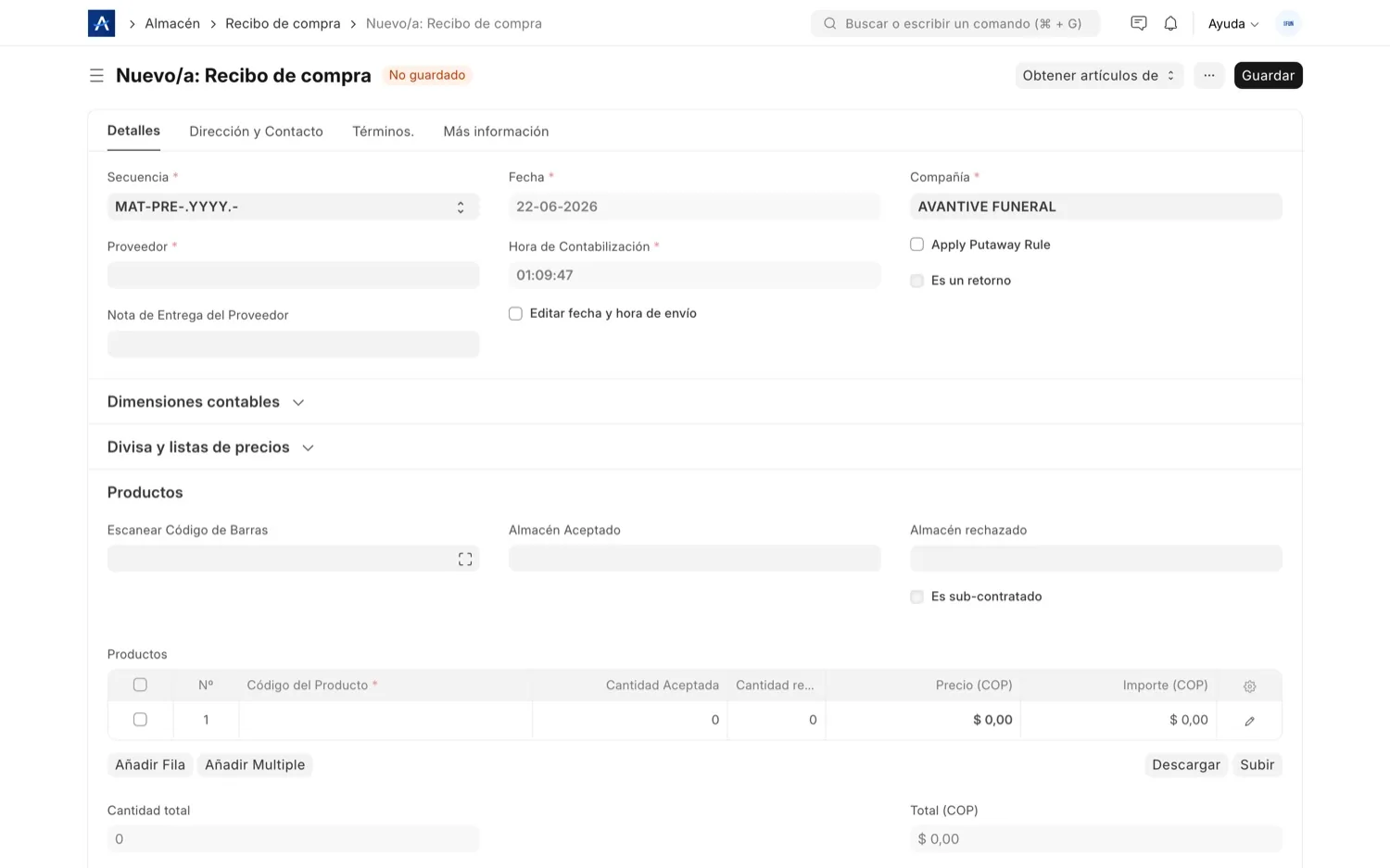Screen dimensions: 1390x868
Task: Select all rows in Productos table header
Action: pyautogui.click(x=140, y=685)
